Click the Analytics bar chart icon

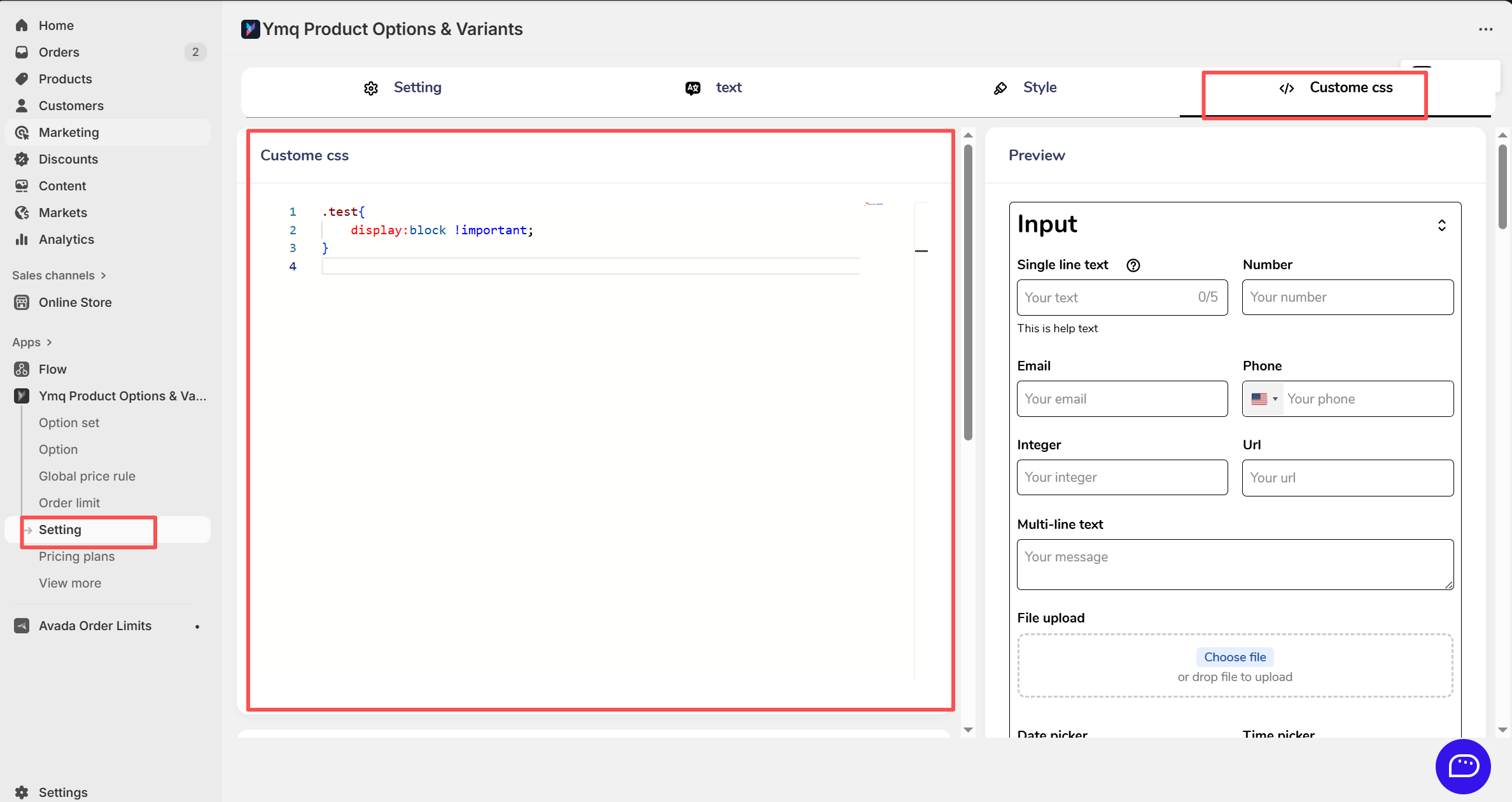[x=22, y=239]
